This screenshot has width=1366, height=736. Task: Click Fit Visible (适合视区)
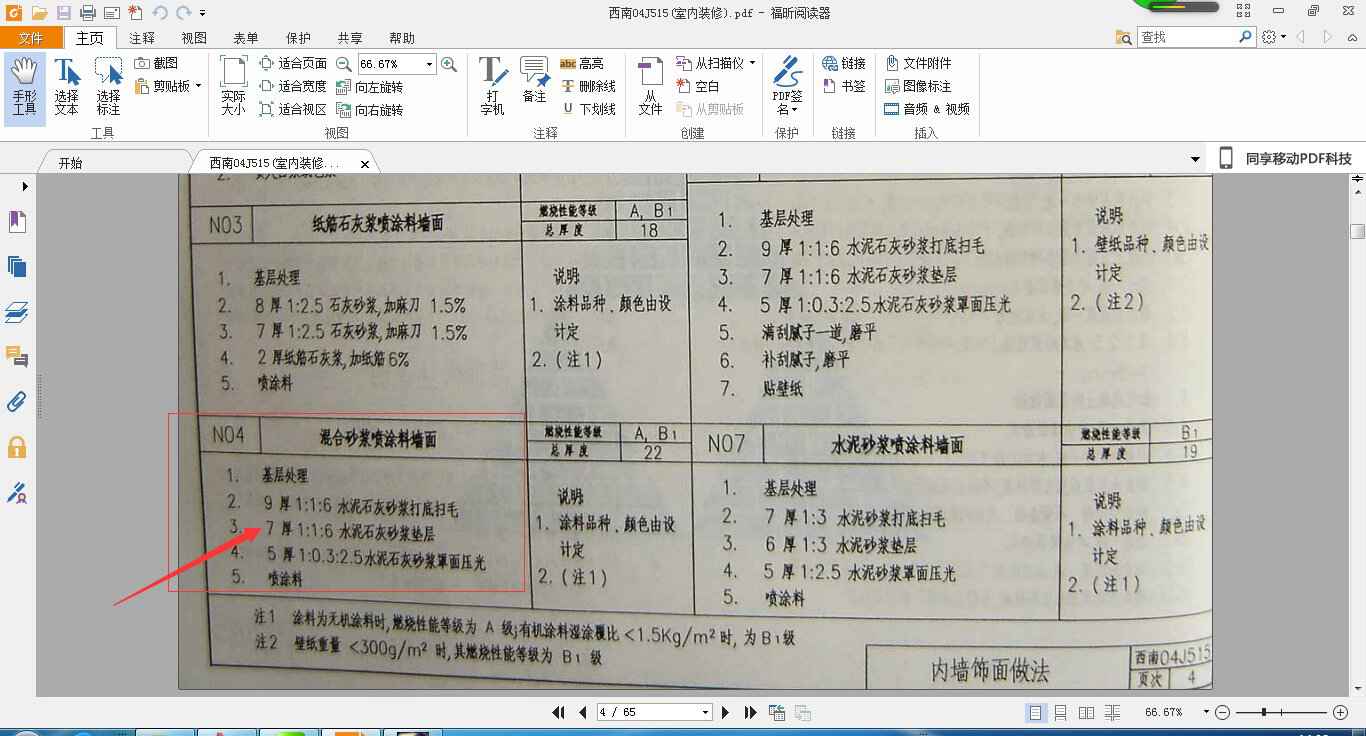click(x=292, y=109)
